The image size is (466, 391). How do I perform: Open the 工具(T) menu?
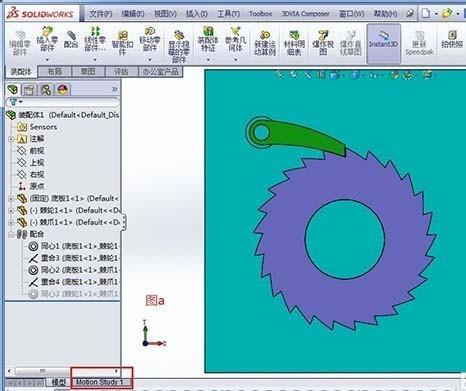click(x=228, y=14)
